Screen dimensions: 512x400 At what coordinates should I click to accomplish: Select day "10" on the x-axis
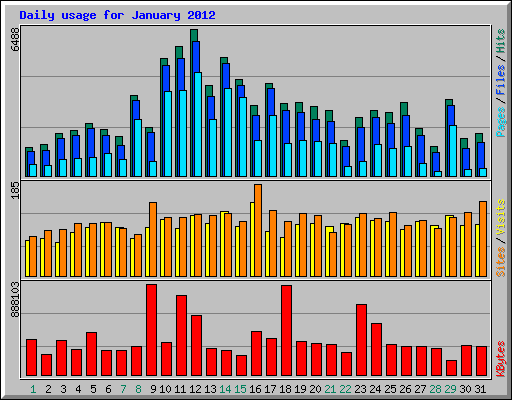pos(165,389)
